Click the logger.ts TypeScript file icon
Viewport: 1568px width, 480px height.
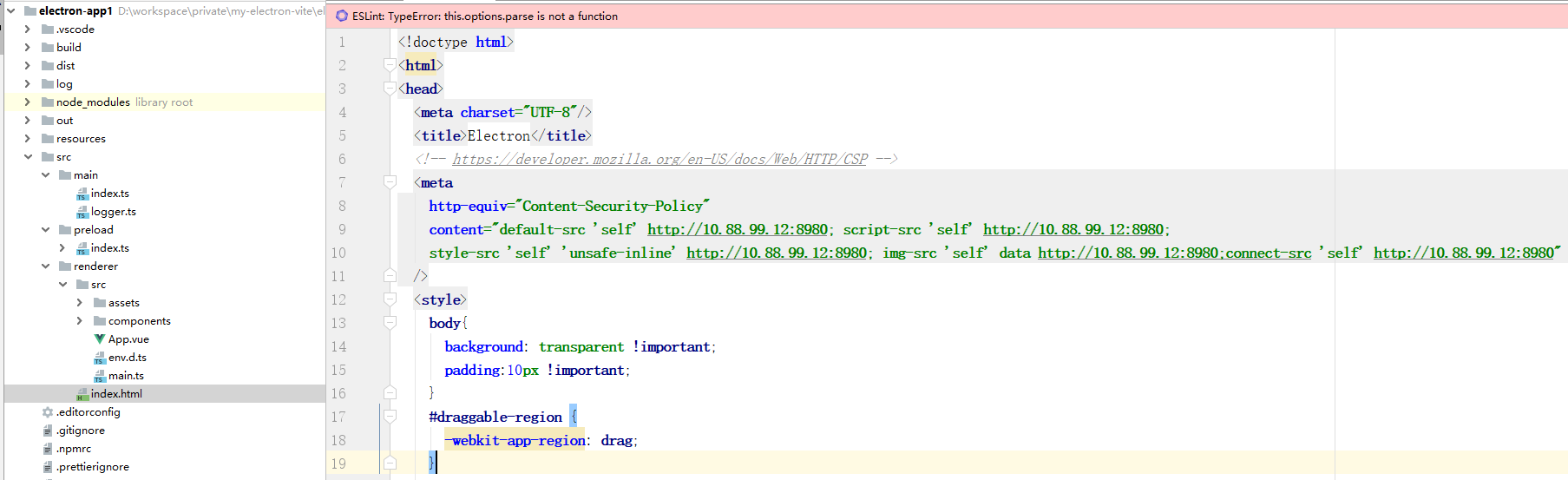click(x=82, y=212)
